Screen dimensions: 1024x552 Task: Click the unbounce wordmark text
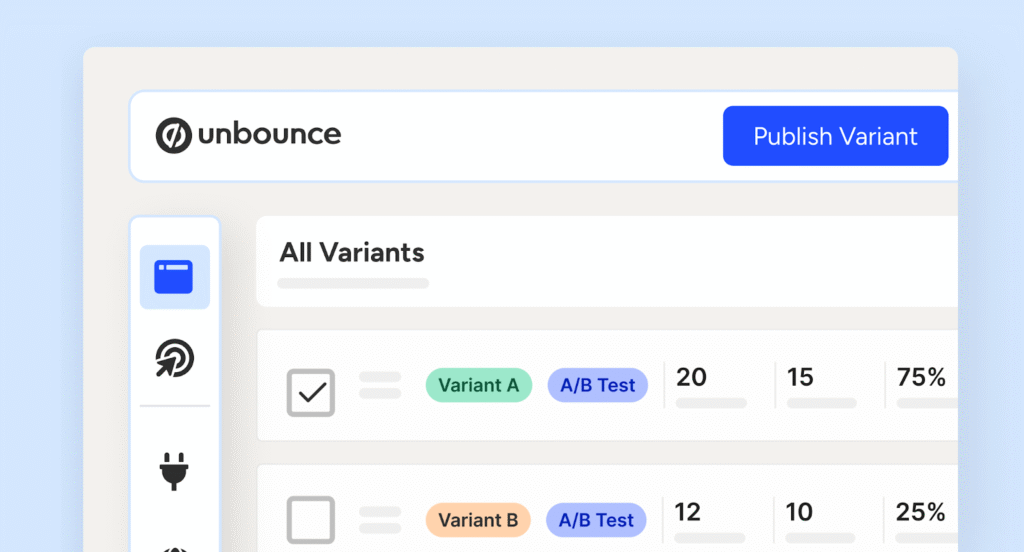[269, 134]
